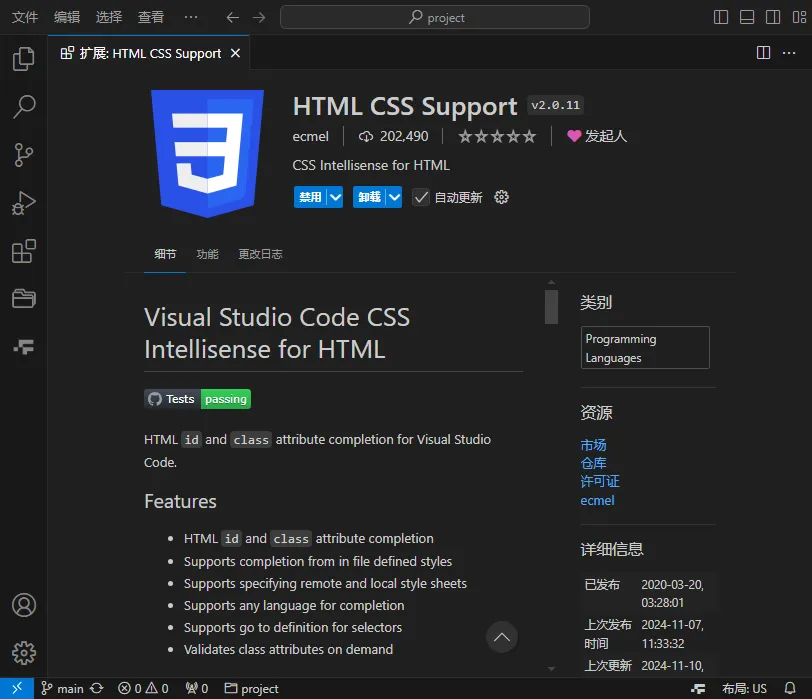Open the 许可证 link
812x699 pixels.
[x=600, y=481]
